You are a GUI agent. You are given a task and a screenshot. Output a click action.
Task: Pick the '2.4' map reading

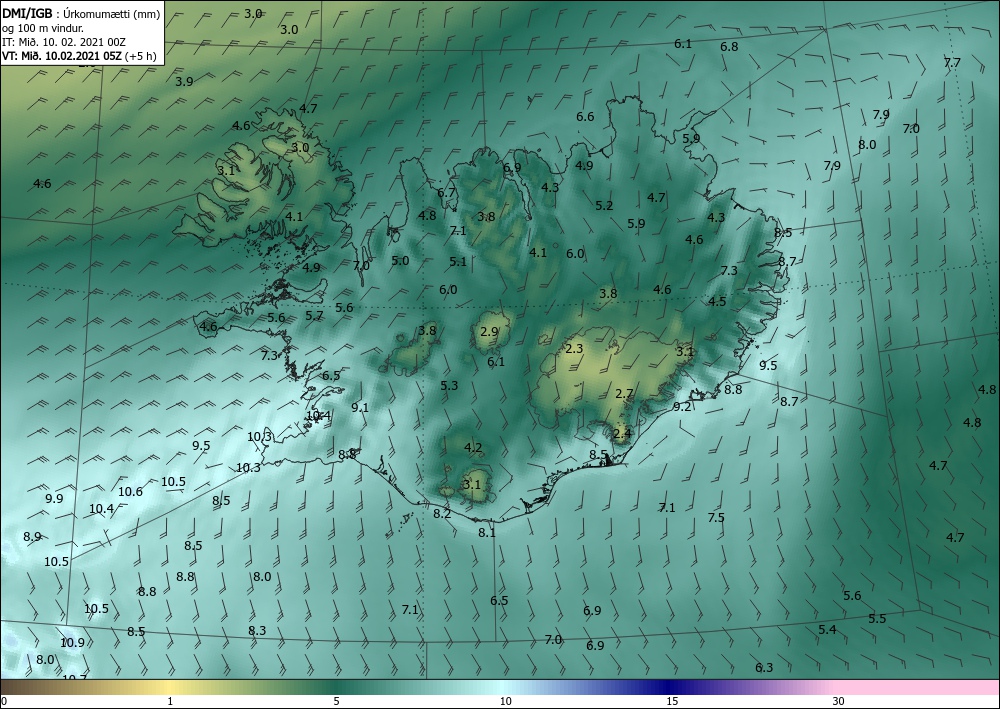tap(622, 434)
